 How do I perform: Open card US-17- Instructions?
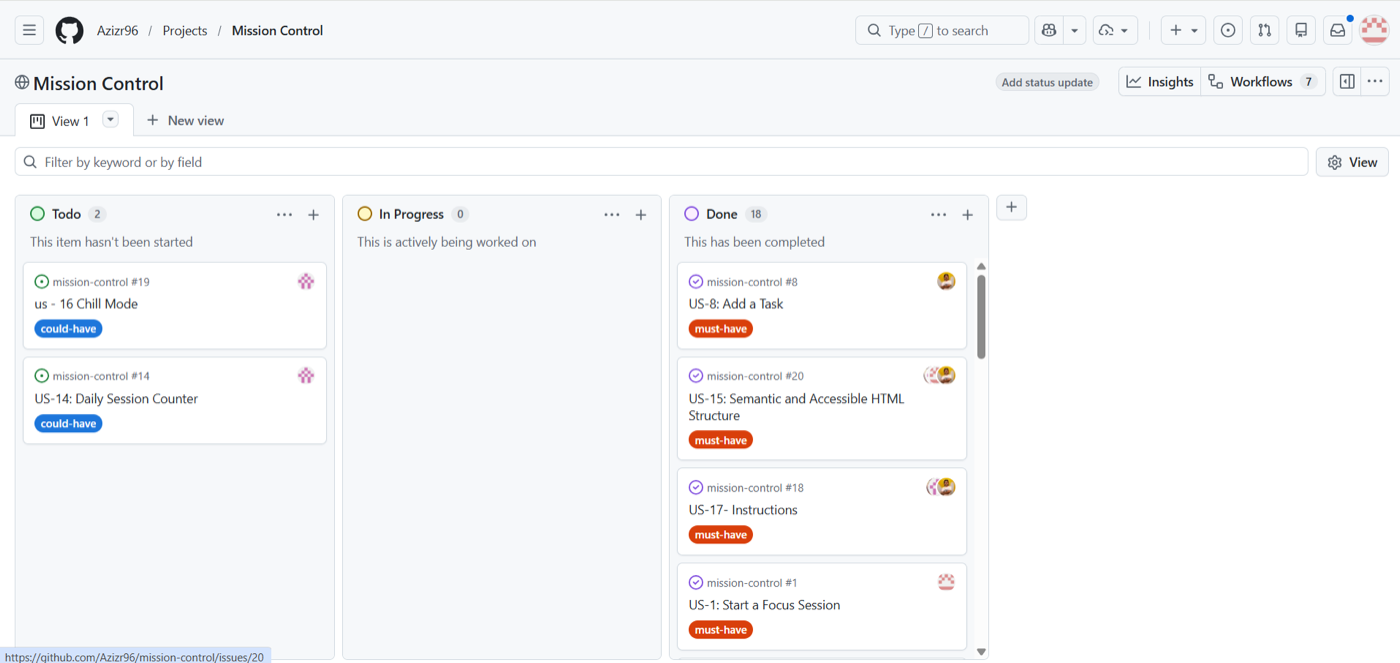(743, 510)
